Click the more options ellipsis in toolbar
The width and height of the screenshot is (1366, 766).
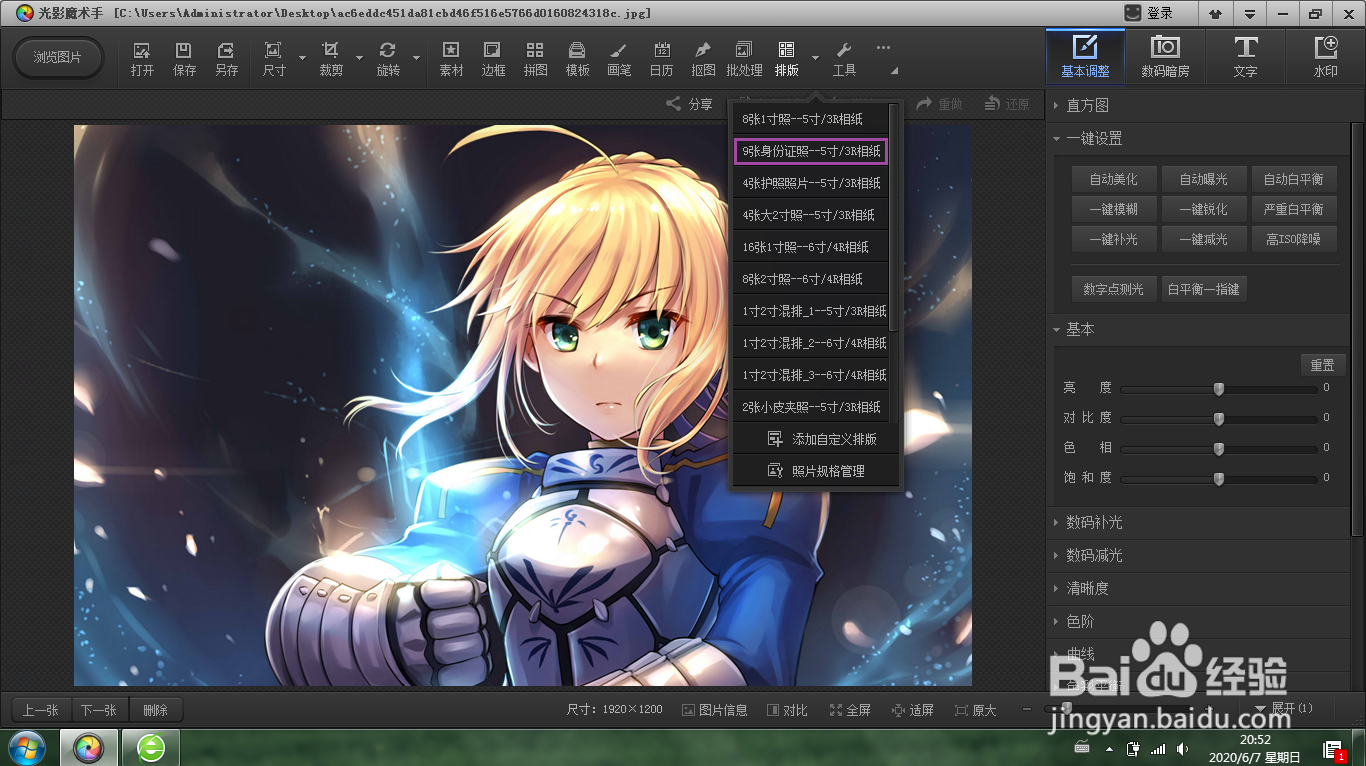coord(883,48)
